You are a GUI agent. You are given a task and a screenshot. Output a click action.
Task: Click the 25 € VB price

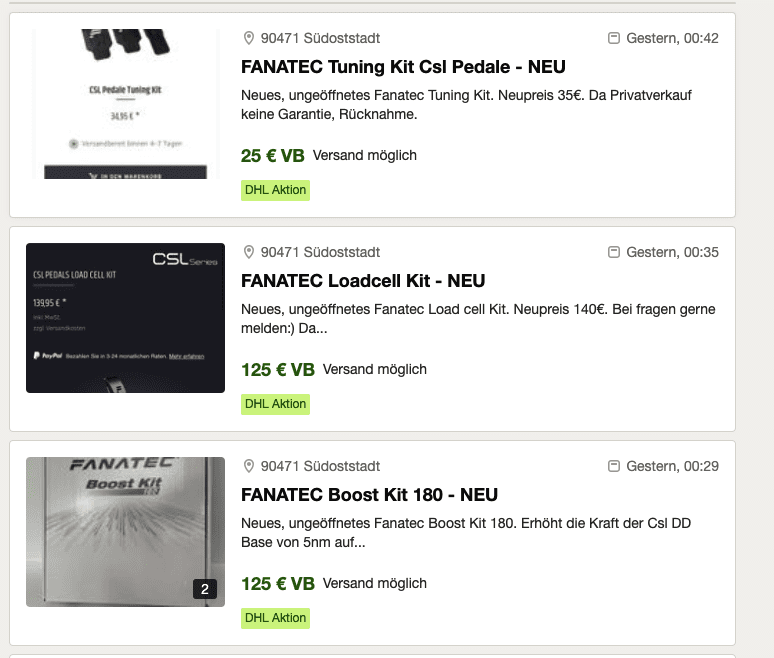pos(272,155)
